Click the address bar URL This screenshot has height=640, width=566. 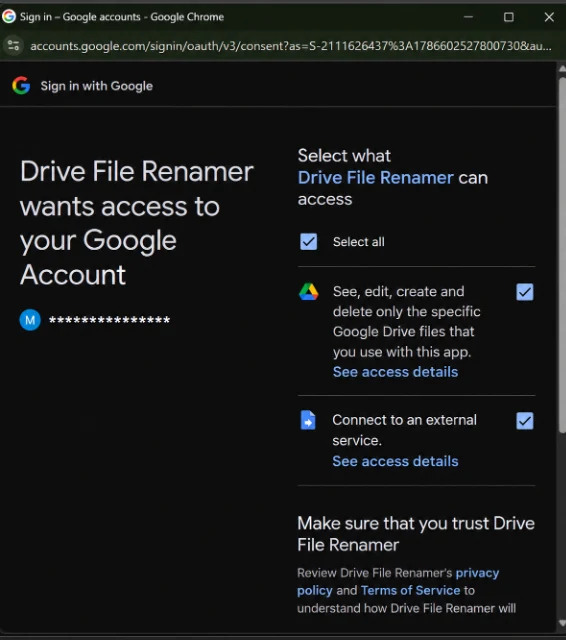tap(291, 46)
